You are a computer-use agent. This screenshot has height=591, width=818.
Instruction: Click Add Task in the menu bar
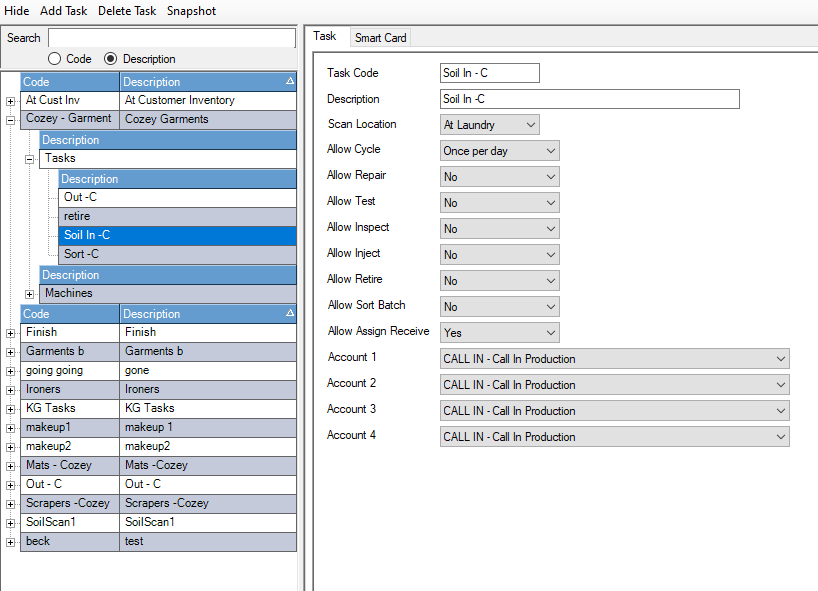tap(64, 11)
